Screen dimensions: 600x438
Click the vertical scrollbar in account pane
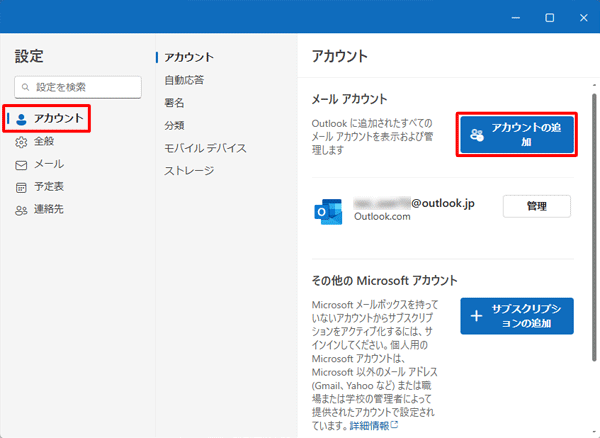click(x=594, y=227)
